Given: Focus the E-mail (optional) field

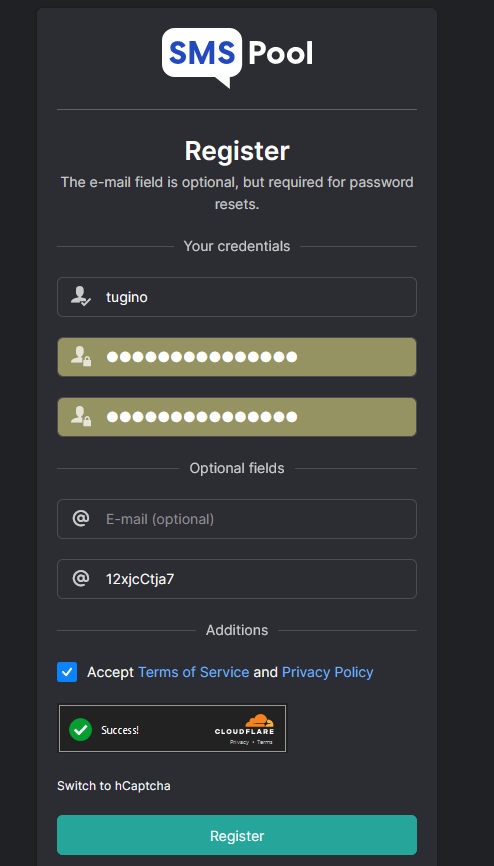Looking at the screenshot, I should 237,519.
